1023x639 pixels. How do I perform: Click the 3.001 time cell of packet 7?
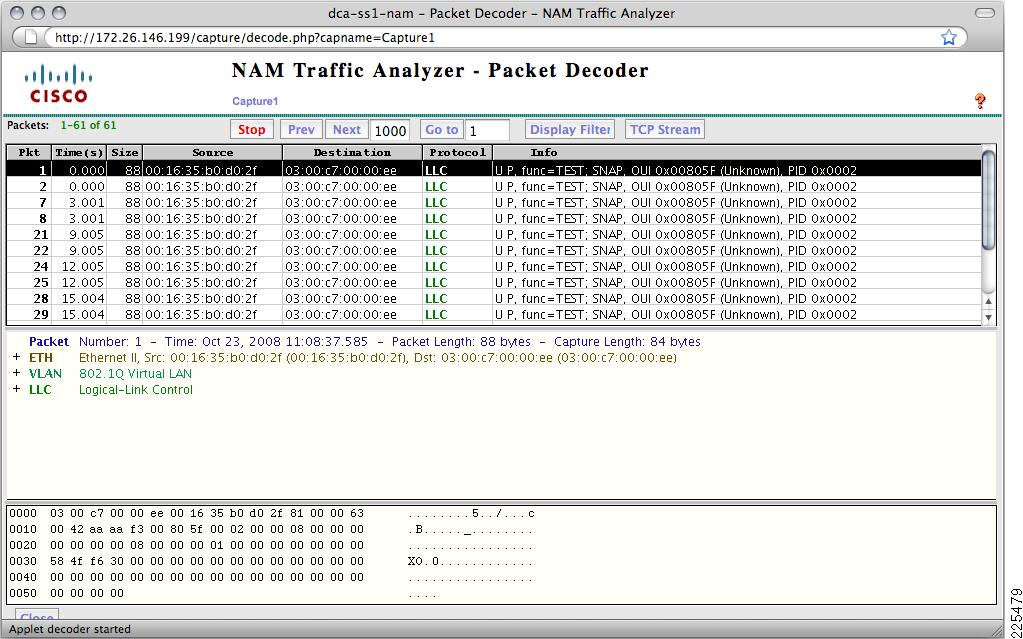tap(80, 202)
